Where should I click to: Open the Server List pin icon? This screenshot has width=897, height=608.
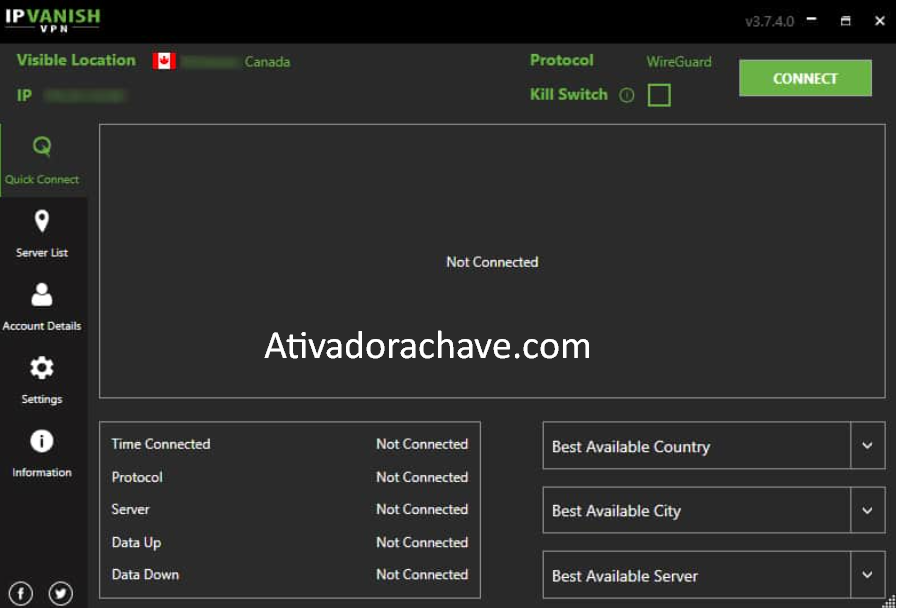point(42,221)
